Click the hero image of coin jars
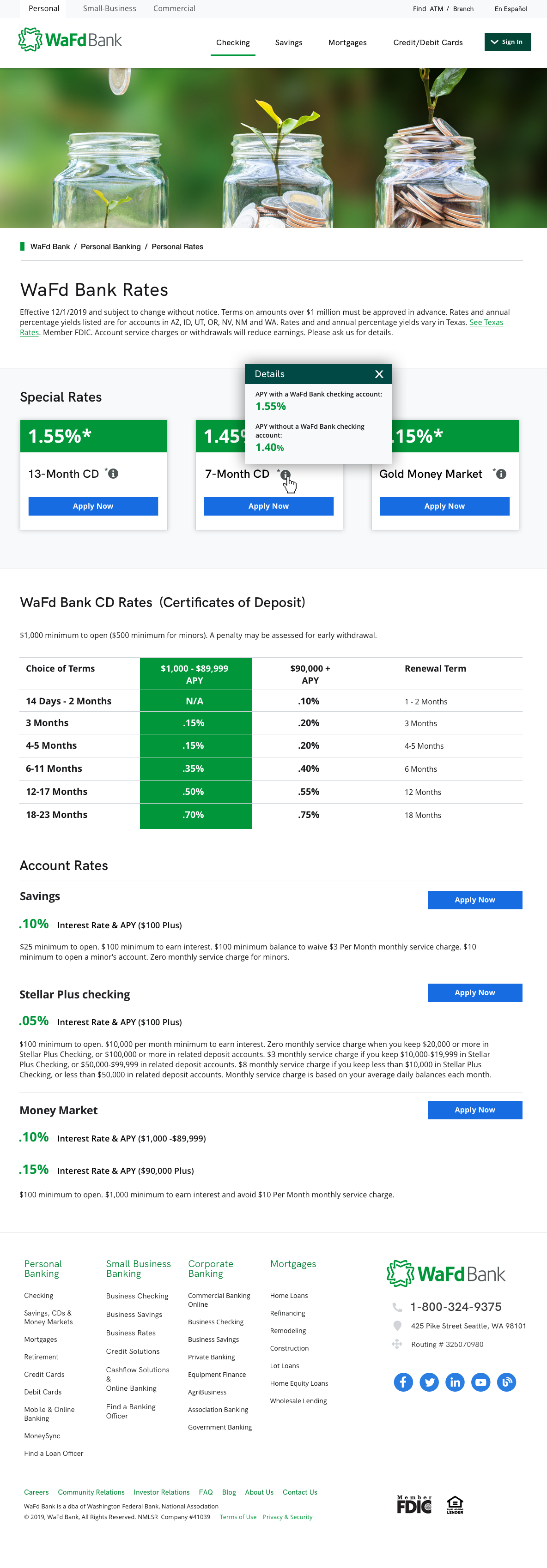 point(273,148)
